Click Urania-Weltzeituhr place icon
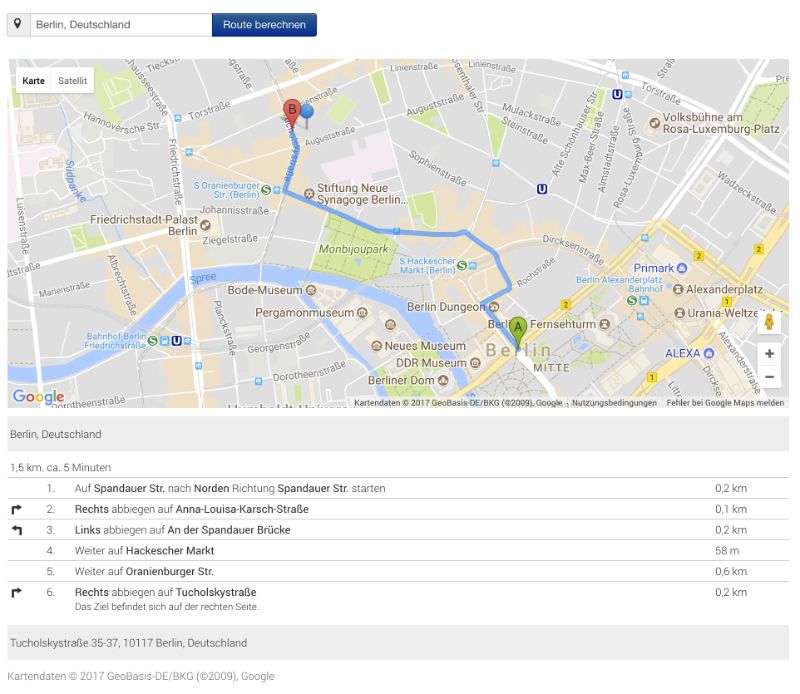800x694 pixels. pyautogui.click(x=680, y=313)
